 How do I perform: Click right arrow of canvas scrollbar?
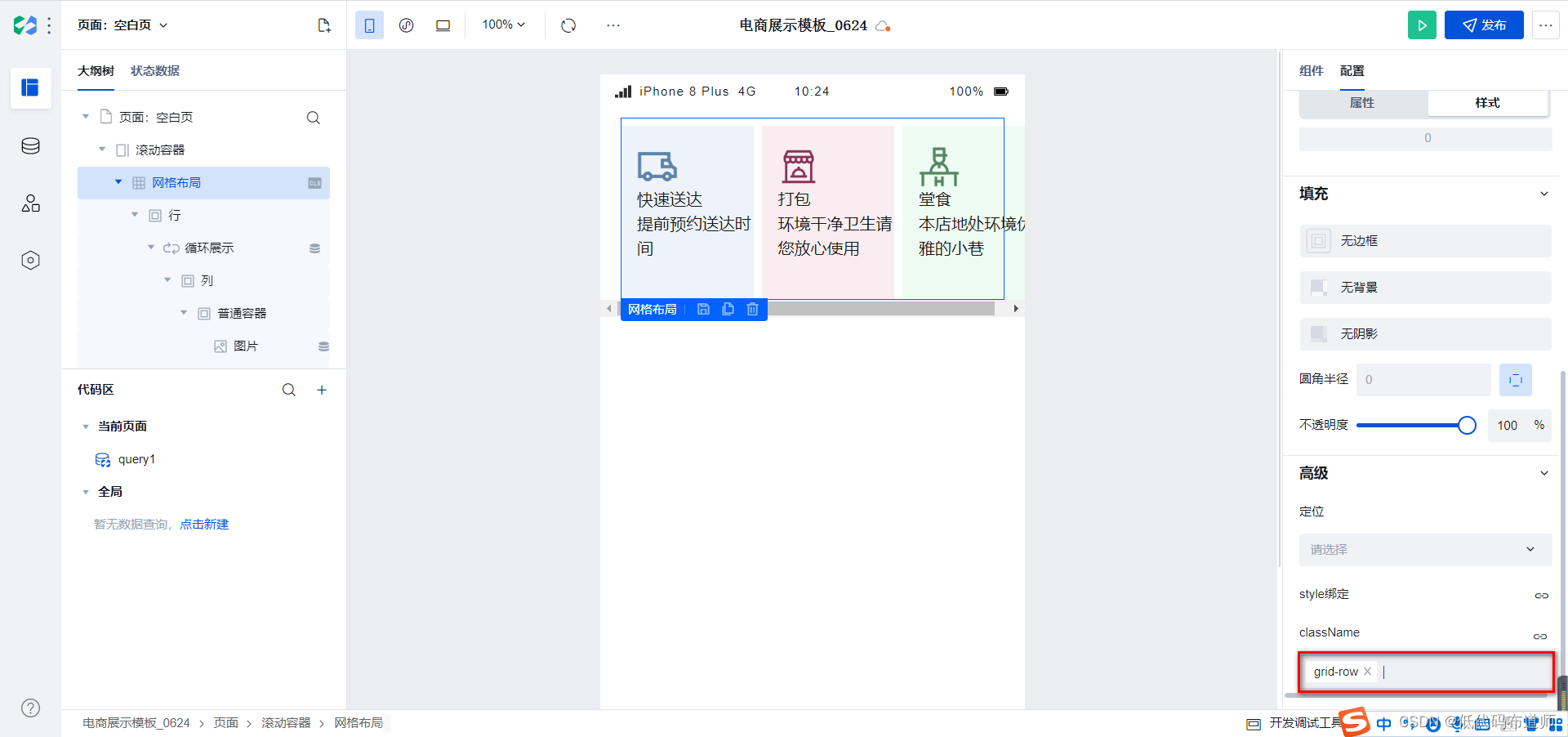(1015, 309)
